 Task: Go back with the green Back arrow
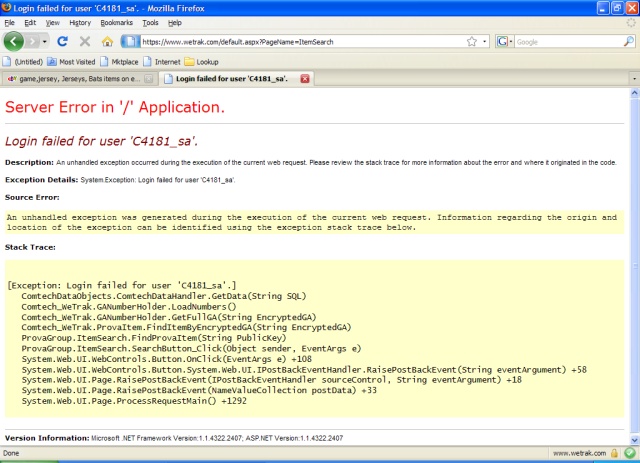[13, 41]
